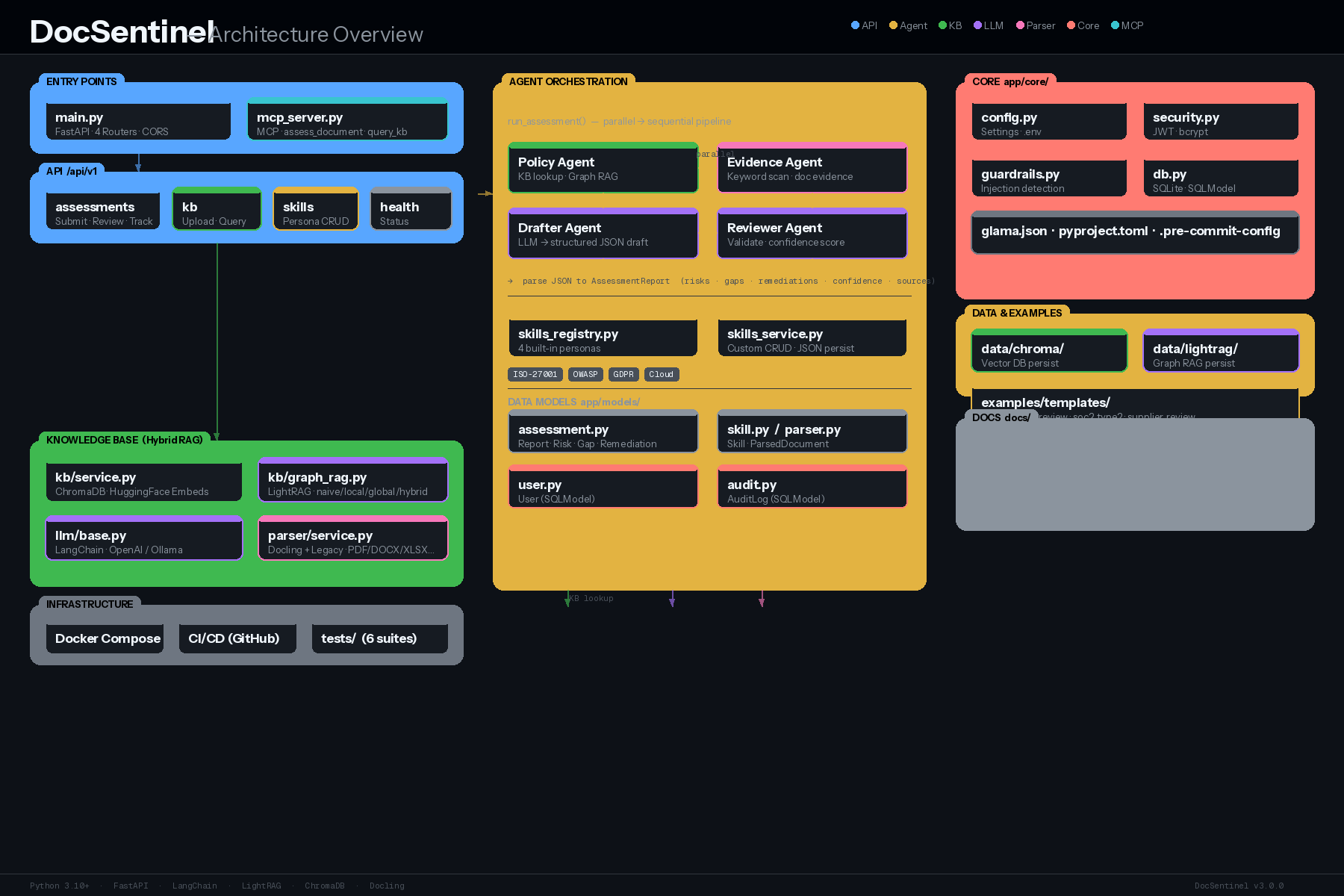Collapse the AGENT ORCHESTRATION section
Image resolution: width=1344 pixels, height=896 pixels.
[x=569, y=81]
